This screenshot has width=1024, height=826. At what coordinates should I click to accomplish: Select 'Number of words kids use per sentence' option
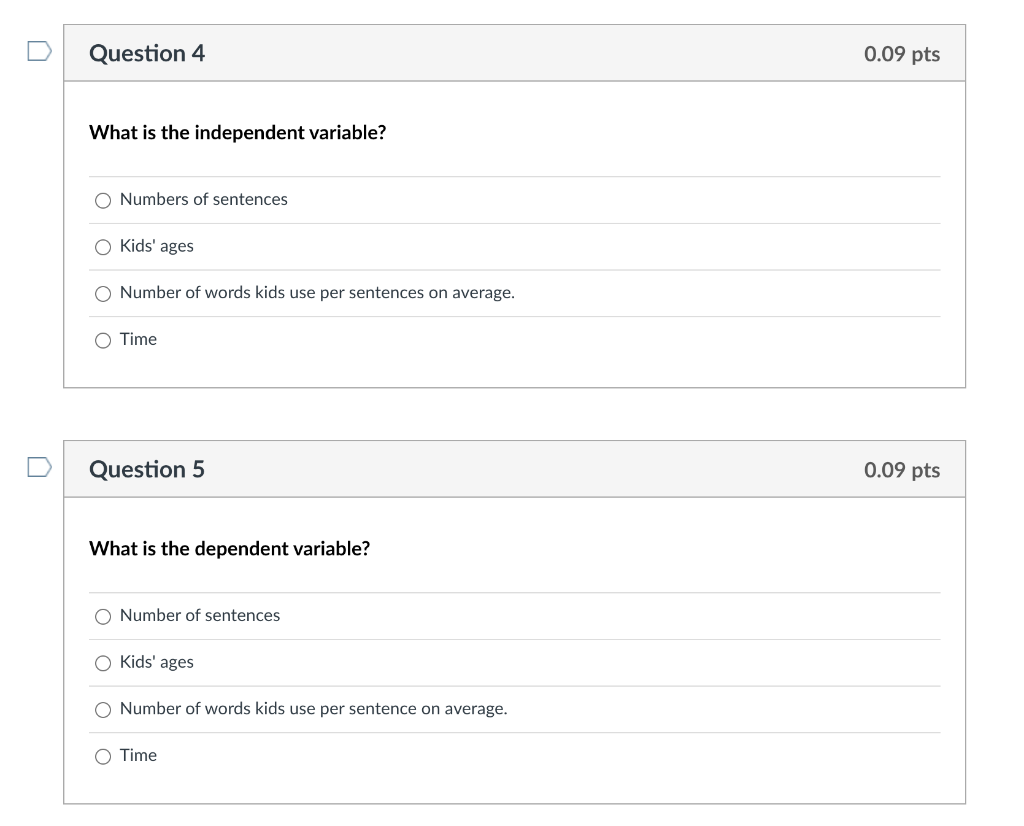coord(103,709)
